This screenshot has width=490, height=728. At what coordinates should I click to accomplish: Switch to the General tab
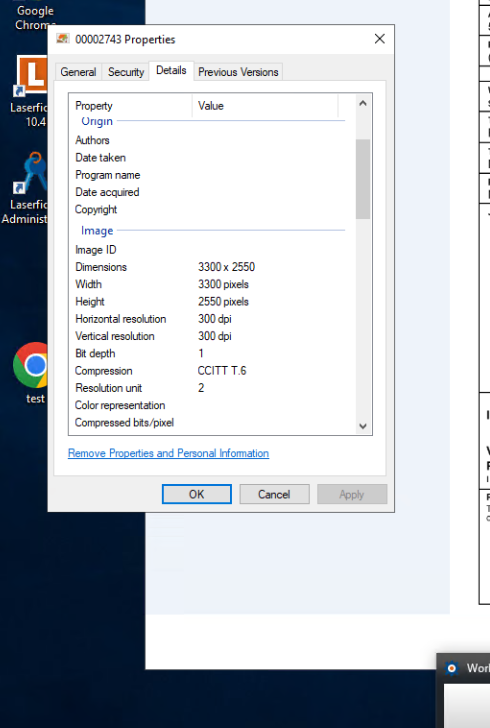78,72
